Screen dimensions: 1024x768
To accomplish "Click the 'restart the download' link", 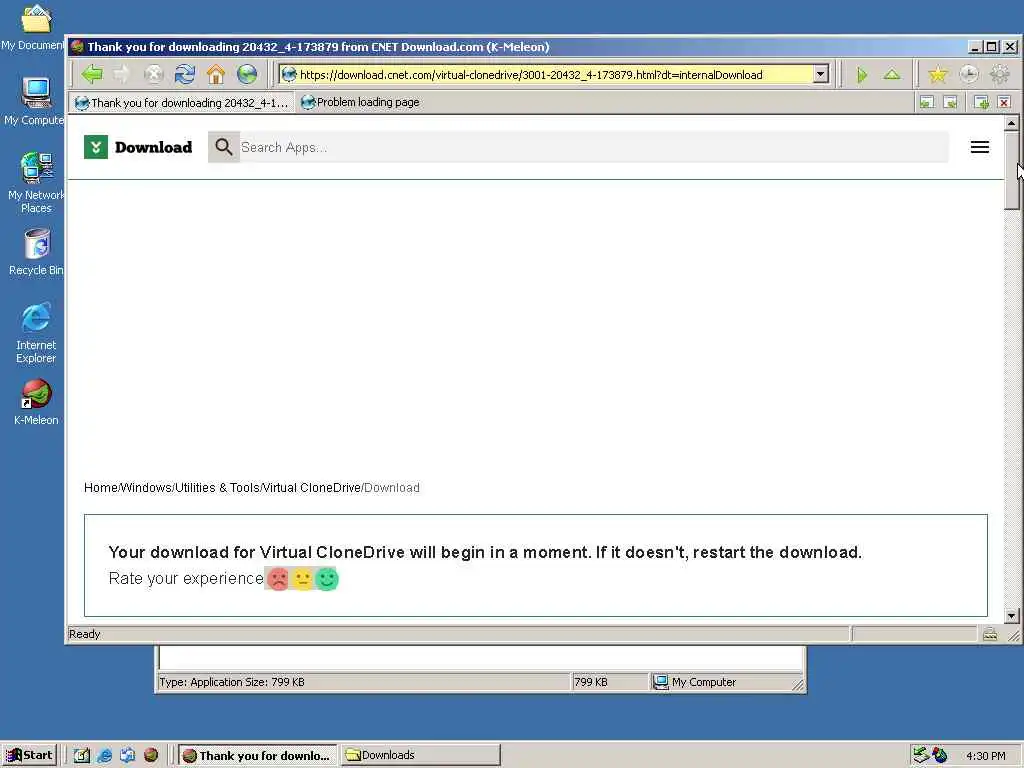I will point(776,552).
